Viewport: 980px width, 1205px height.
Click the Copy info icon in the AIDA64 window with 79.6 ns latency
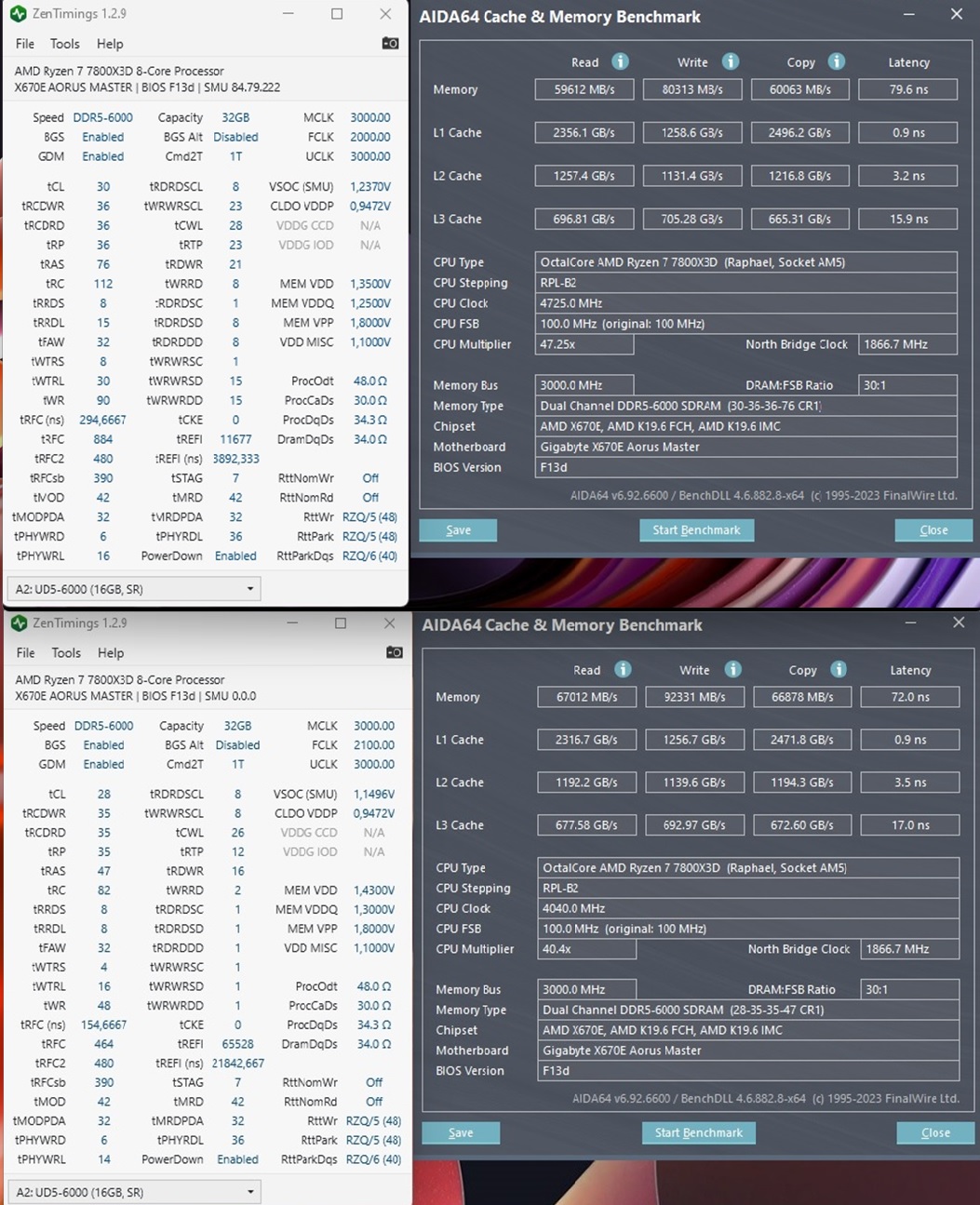pyautogui.click(x=837, y=61)
